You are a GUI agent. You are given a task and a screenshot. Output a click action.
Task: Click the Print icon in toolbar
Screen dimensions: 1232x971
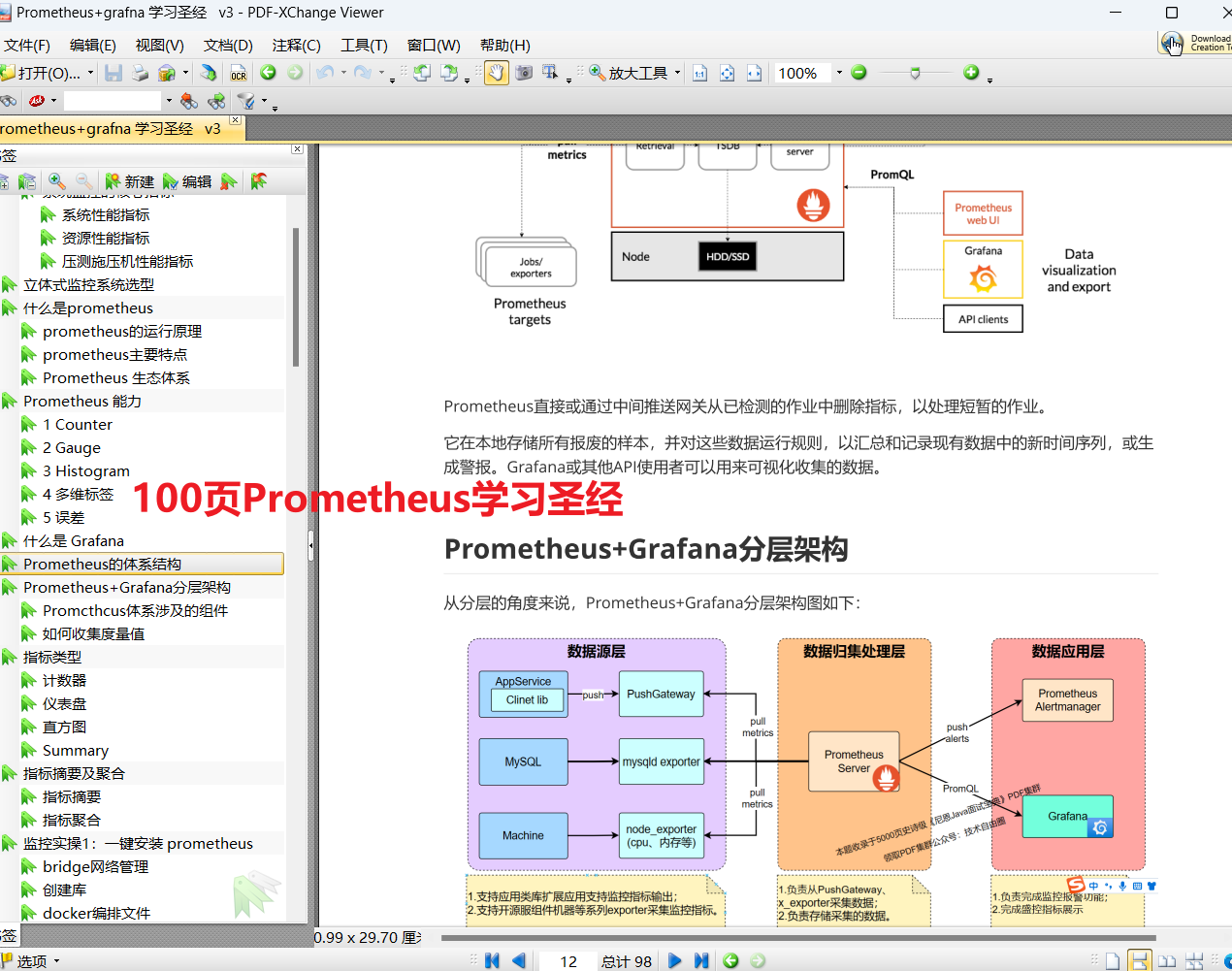(x=141, y=73)
